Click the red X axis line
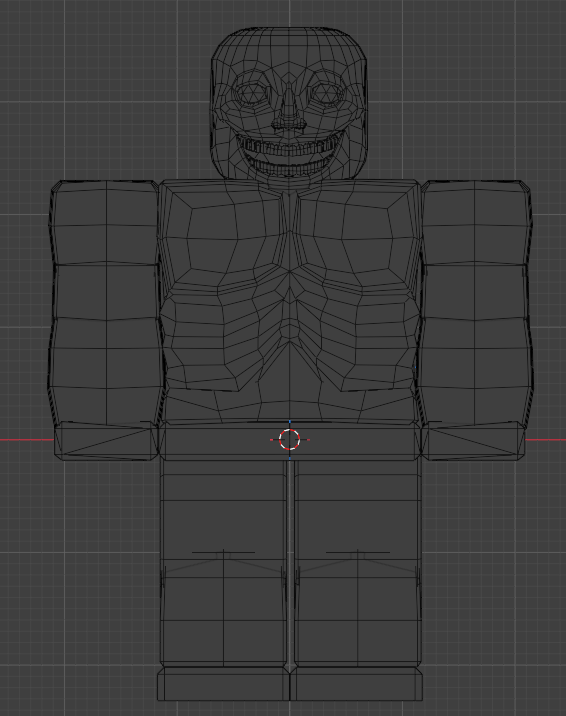This screenshot has width=566, height=716. (26, 440)
